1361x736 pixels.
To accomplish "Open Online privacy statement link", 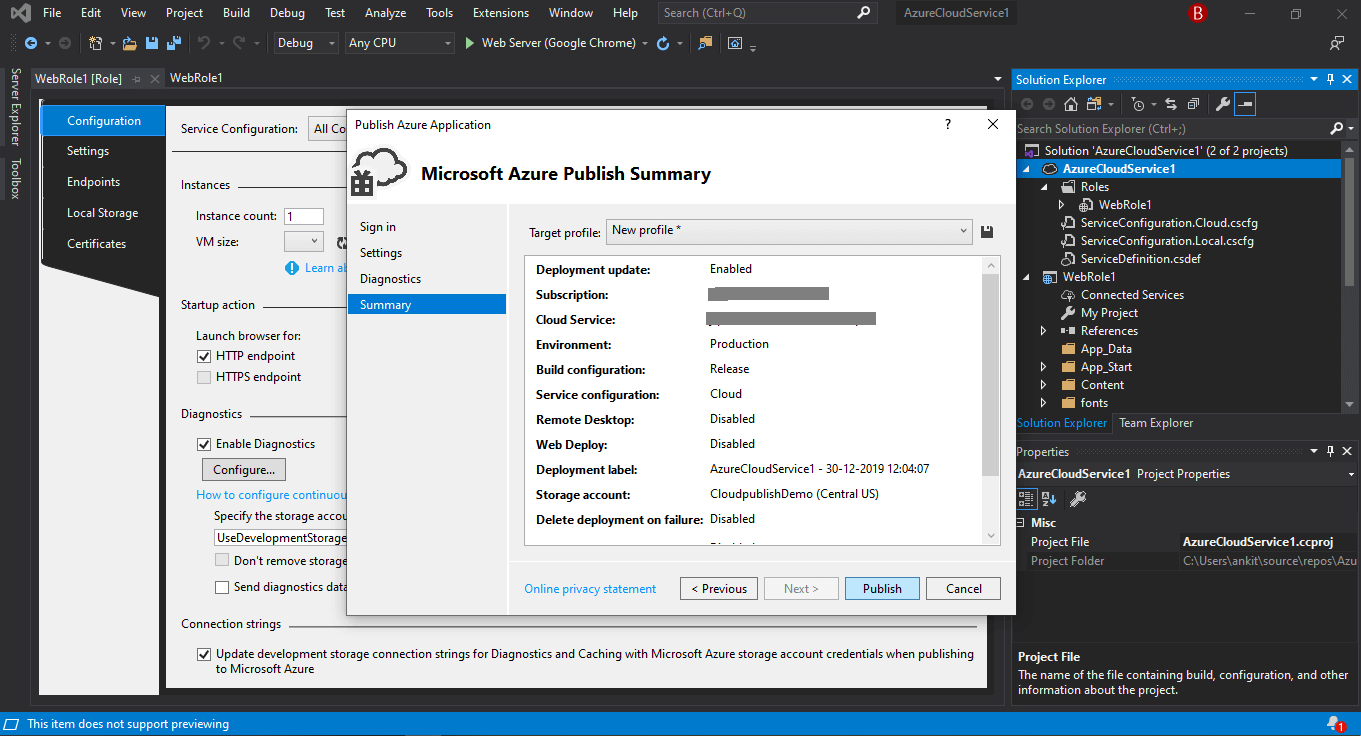I will [x=590, y=589].
